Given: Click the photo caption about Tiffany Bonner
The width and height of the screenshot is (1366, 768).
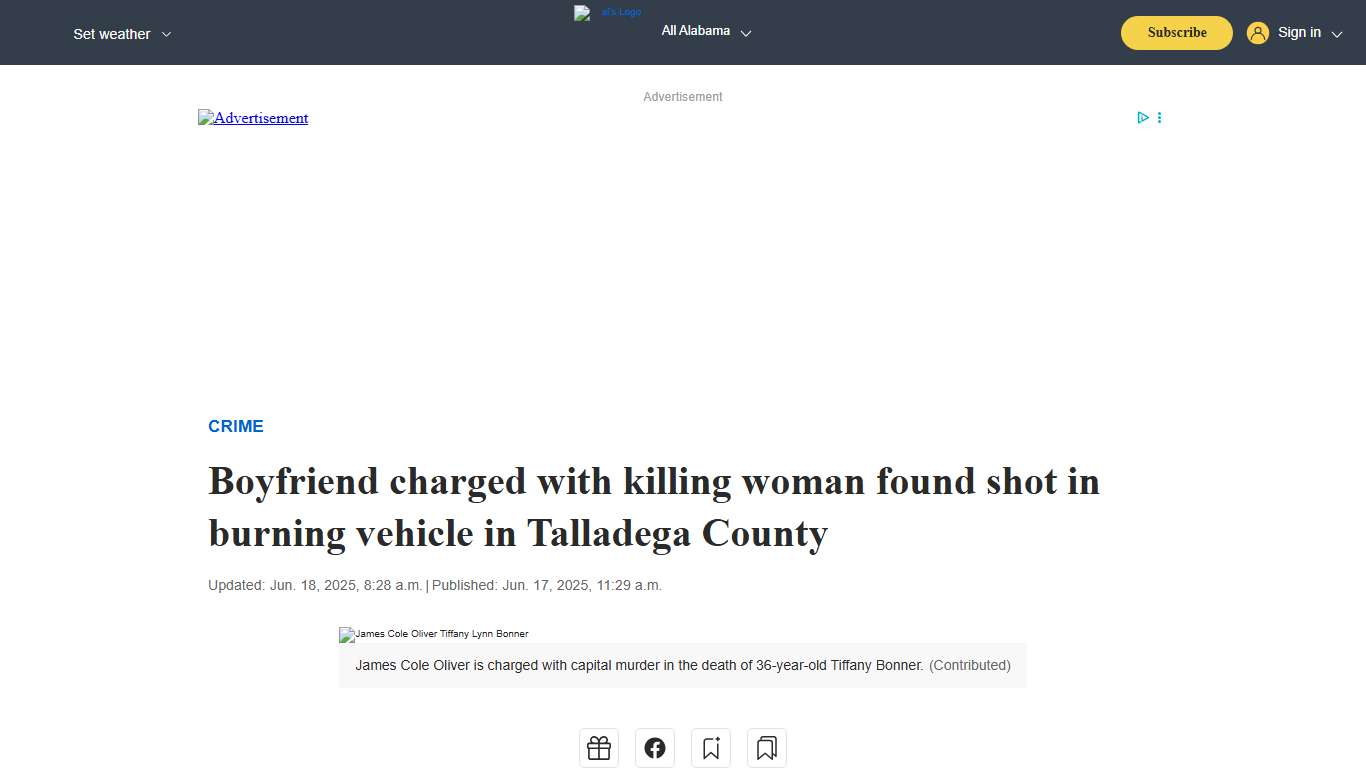Looking at the screenshot, I should pyautogui.click(x=683, y=665).
